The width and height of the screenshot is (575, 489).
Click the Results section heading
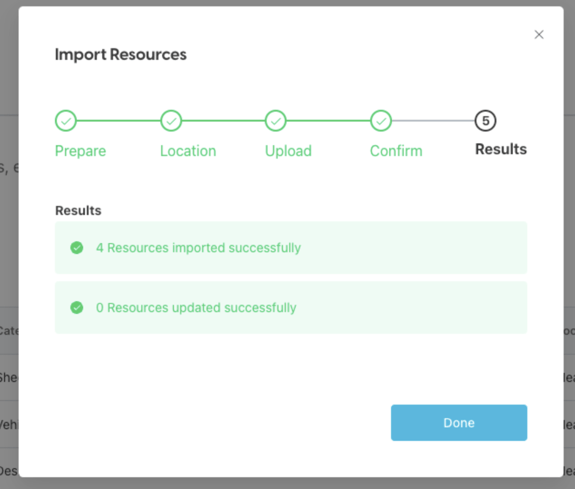pos(78,211)
